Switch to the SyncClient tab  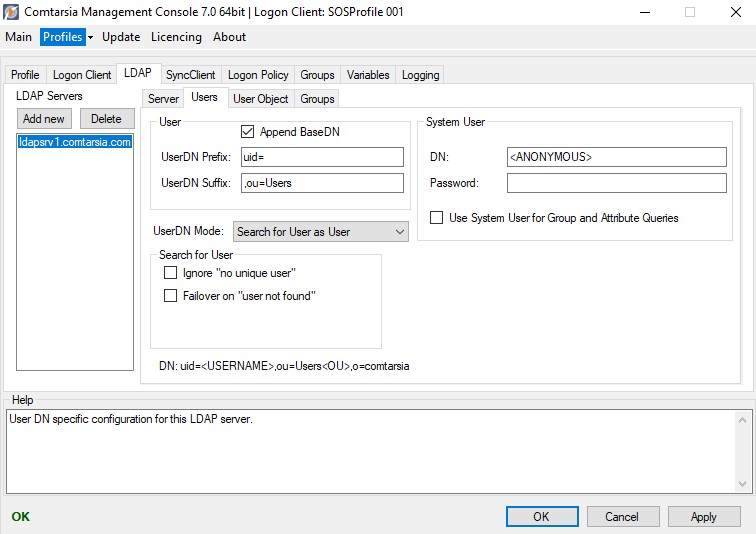coord(190,75)
